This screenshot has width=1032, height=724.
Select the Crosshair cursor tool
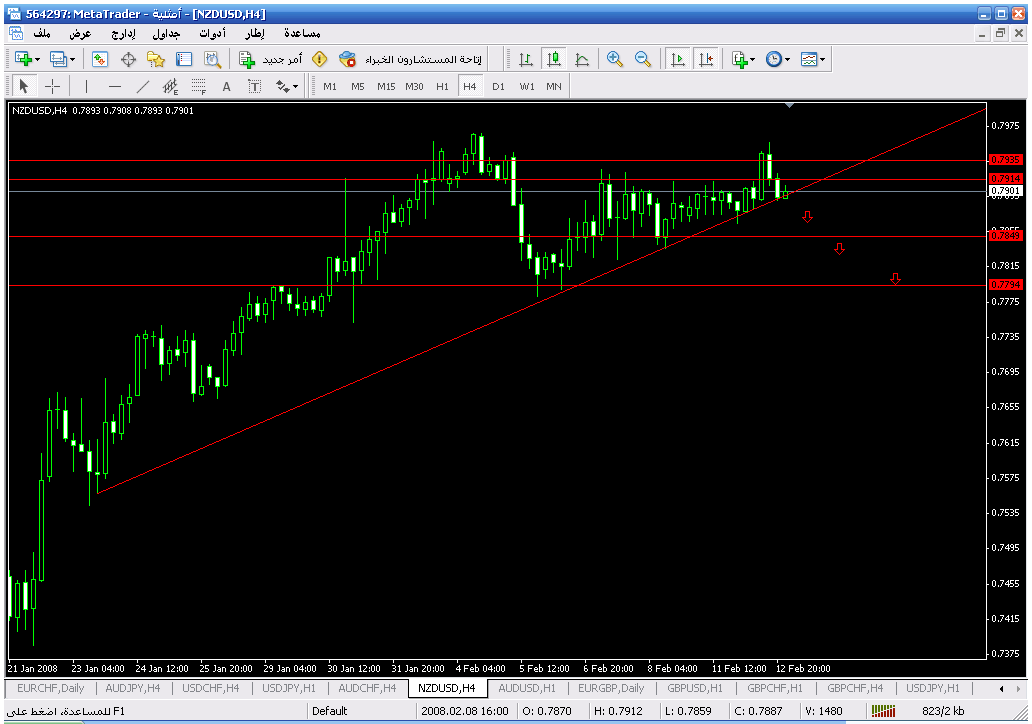click(52, 86)
